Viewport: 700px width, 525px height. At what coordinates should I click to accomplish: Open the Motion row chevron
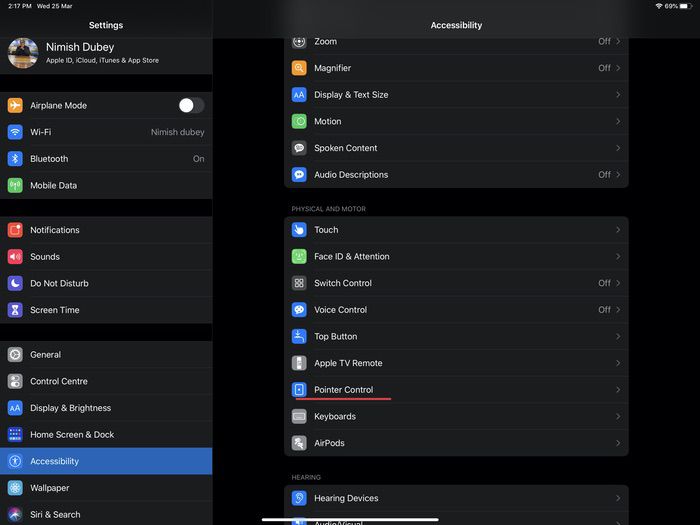tap(618, 121)
